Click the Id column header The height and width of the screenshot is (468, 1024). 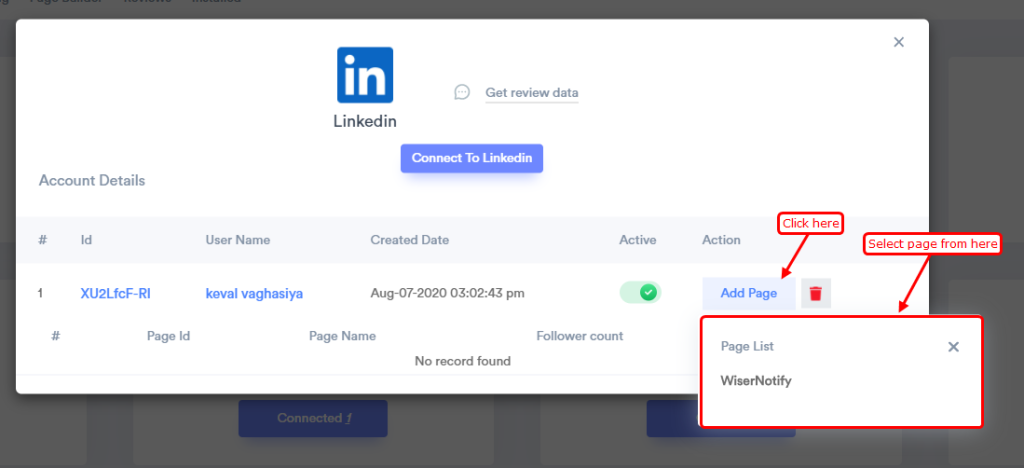[x=86, y=240]
